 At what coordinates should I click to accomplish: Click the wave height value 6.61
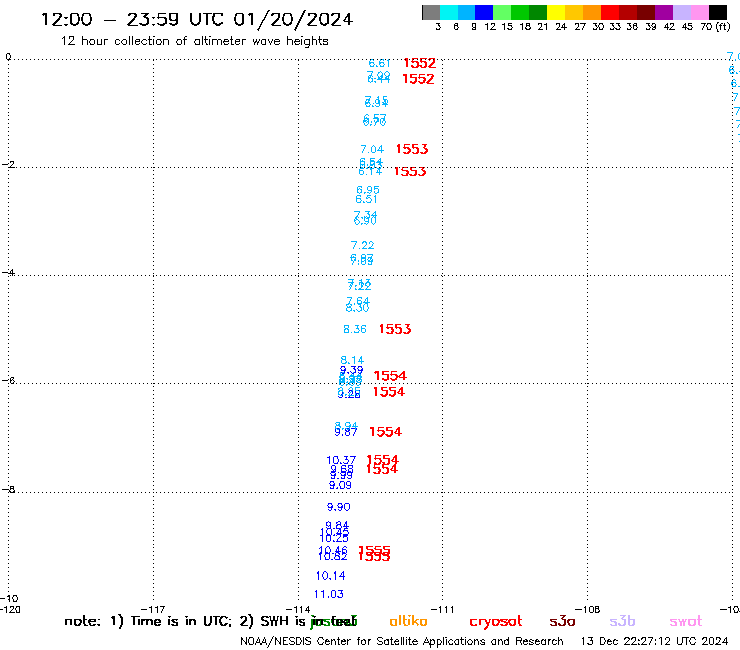[x=379, y=63]
